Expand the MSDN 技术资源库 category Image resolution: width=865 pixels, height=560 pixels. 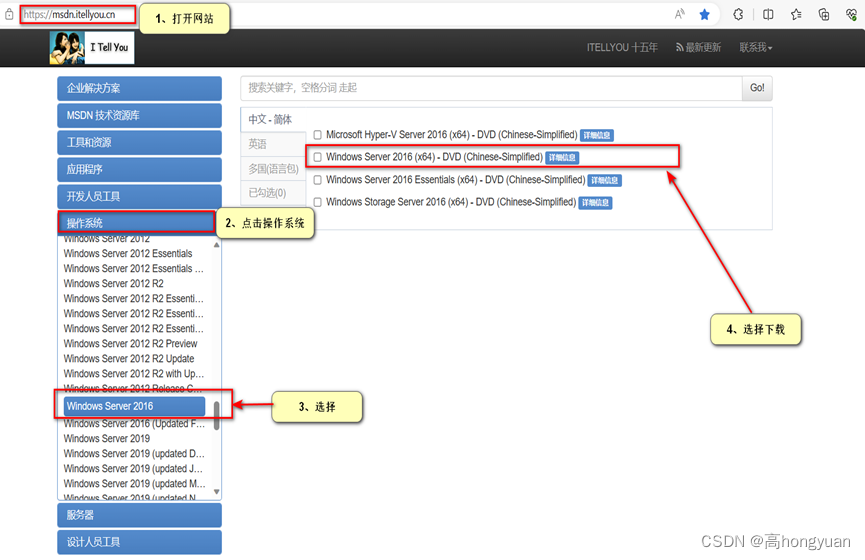[140, 115]
